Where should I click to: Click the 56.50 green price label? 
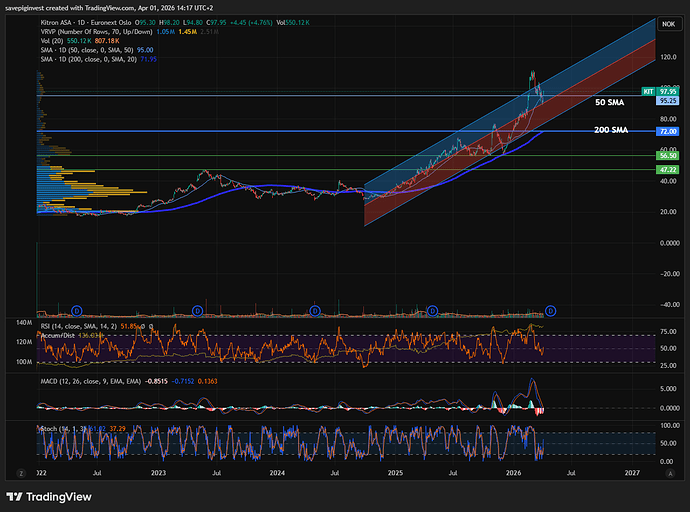668,156
